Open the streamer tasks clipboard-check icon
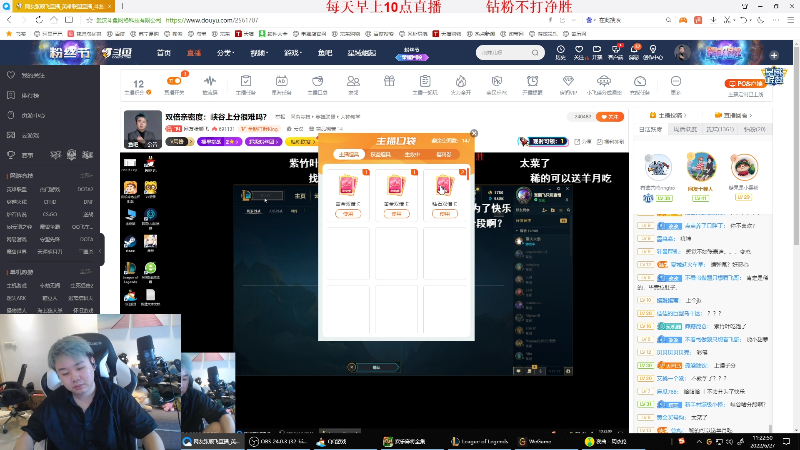The width and height of the screenshot is (800, 450). 246,81
